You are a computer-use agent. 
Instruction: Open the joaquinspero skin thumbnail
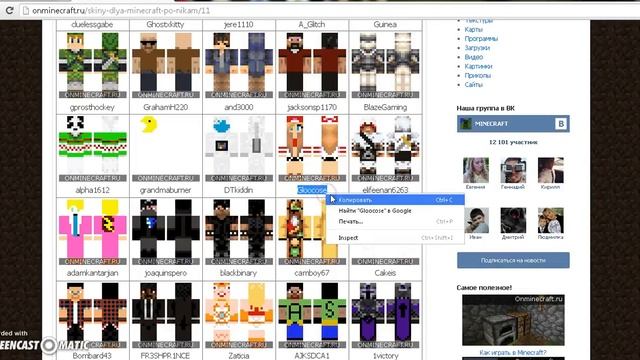click(x=165, y=232)
